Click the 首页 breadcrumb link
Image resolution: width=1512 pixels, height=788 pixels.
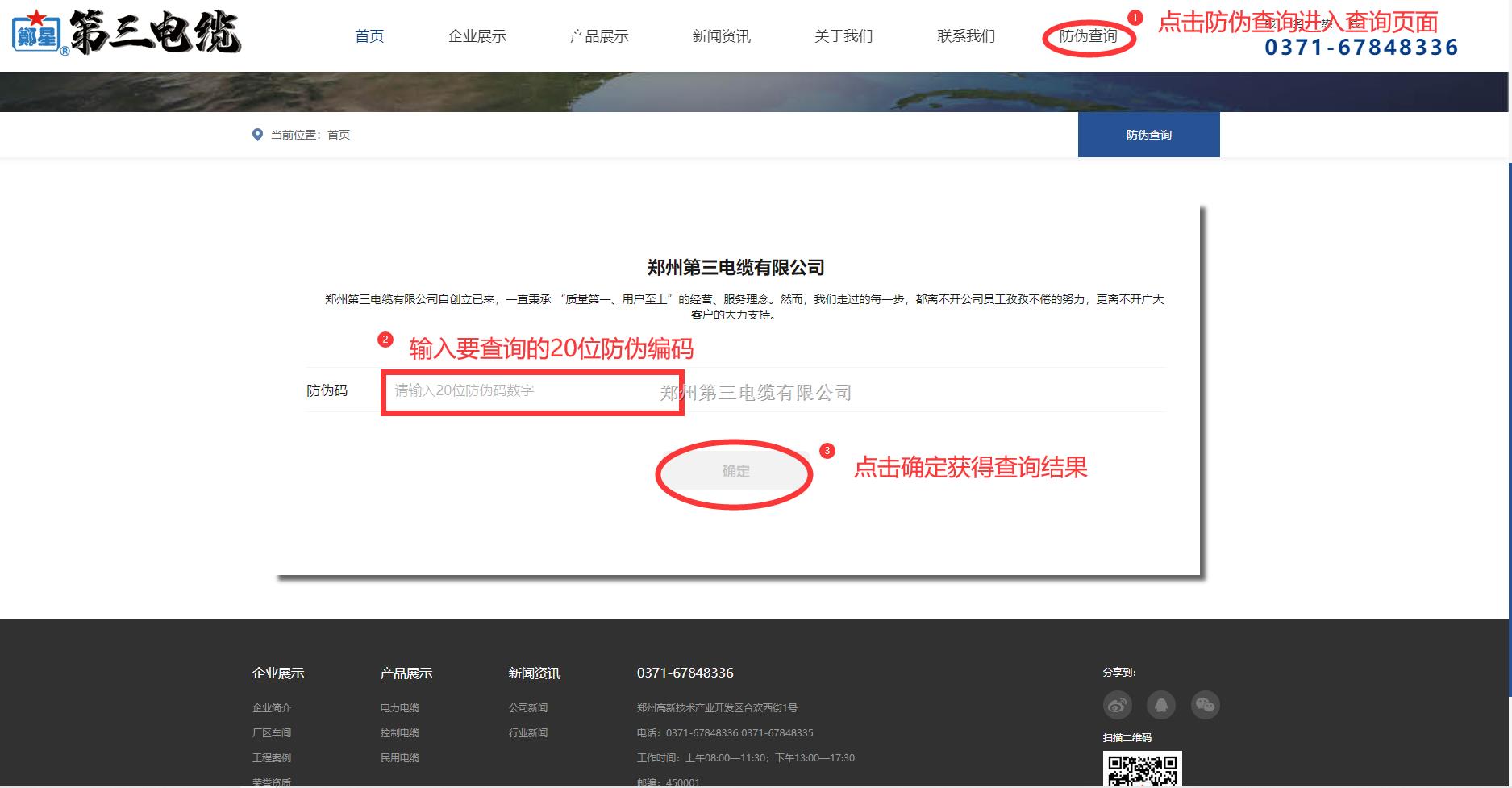coord(339,135)
